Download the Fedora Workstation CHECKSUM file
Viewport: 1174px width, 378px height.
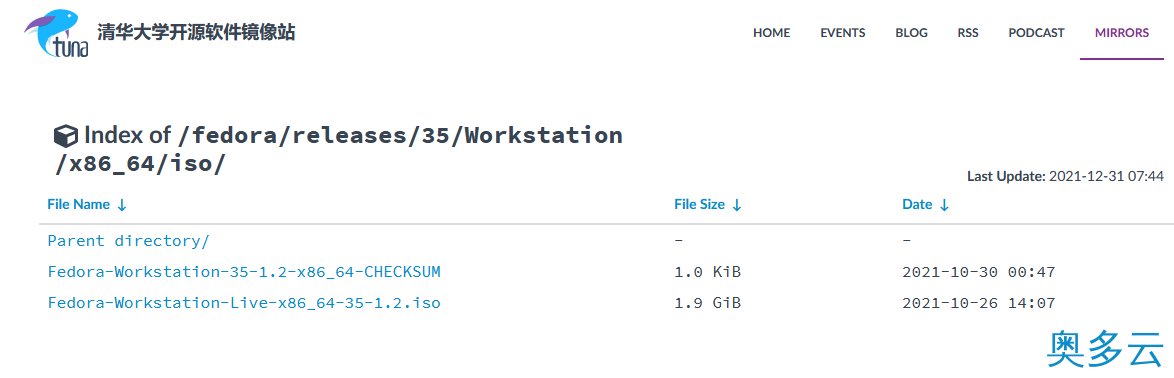[244, 272]
